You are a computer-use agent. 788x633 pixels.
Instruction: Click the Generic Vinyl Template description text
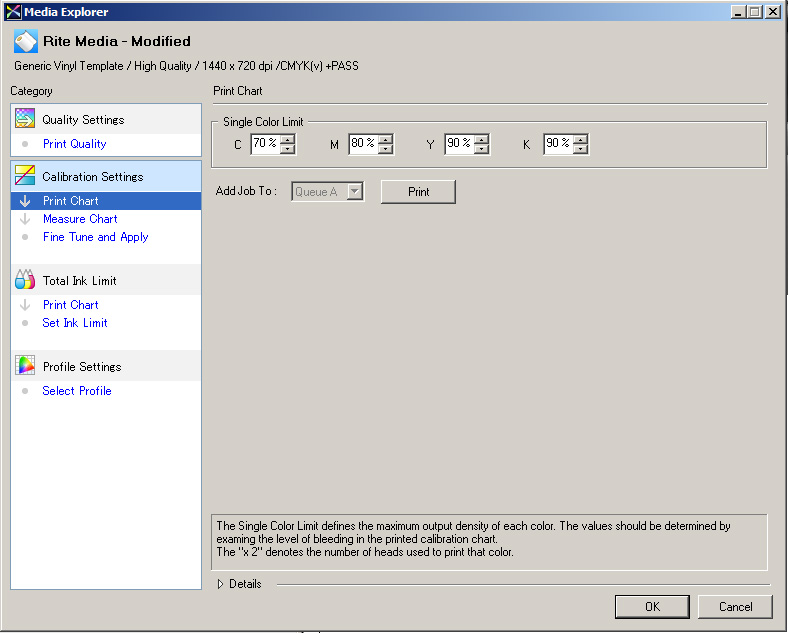(x=186, y=66)
